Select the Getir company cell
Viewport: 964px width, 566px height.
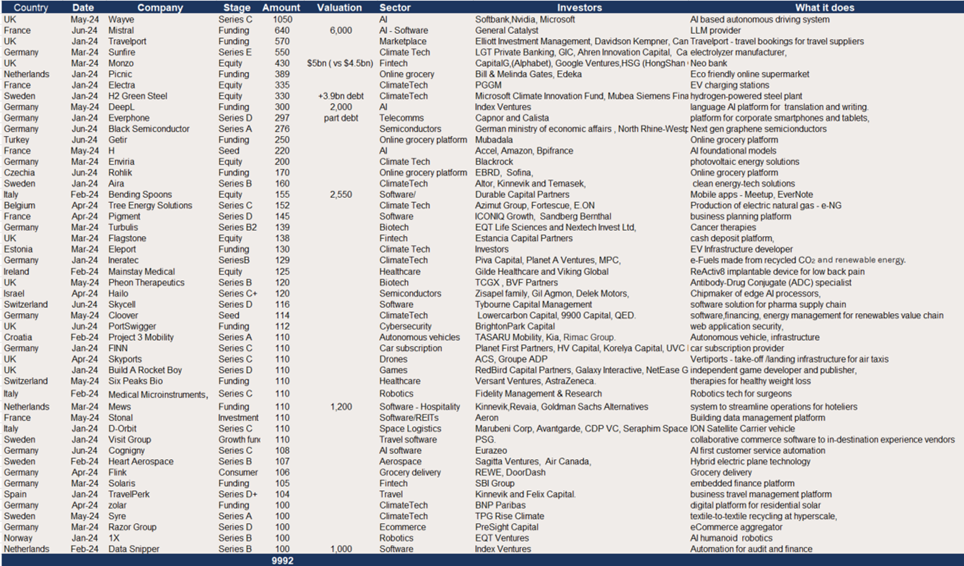point(117,140)
